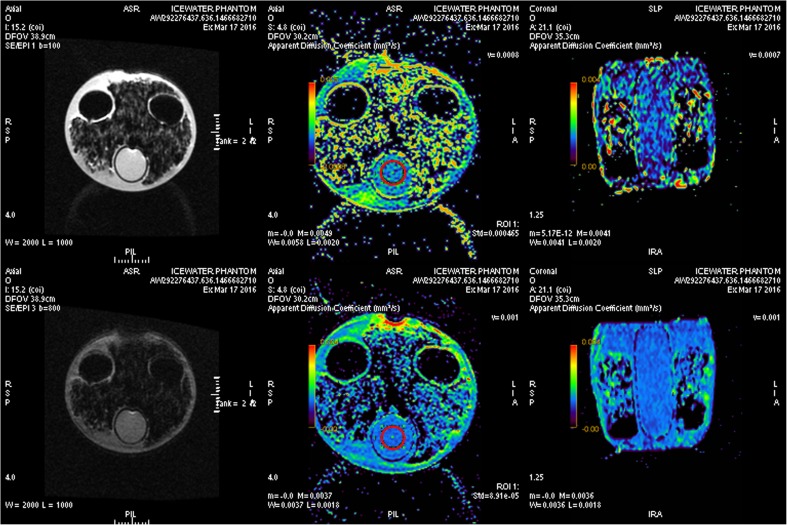Image resolution: width=787 pixels, height=525 pixels.
Task: Click 'A: 21.1 (coi)' in the v=0.0007 viewport
Action: tap(551, 28)
